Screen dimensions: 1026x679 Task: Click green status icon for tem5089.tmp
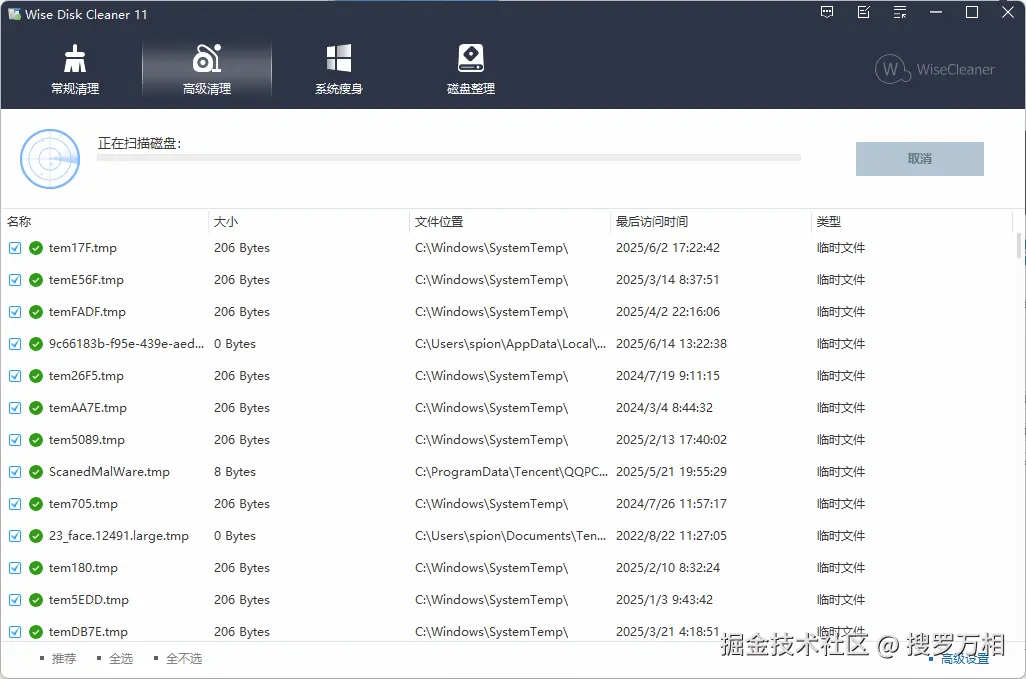pos(36,440)
